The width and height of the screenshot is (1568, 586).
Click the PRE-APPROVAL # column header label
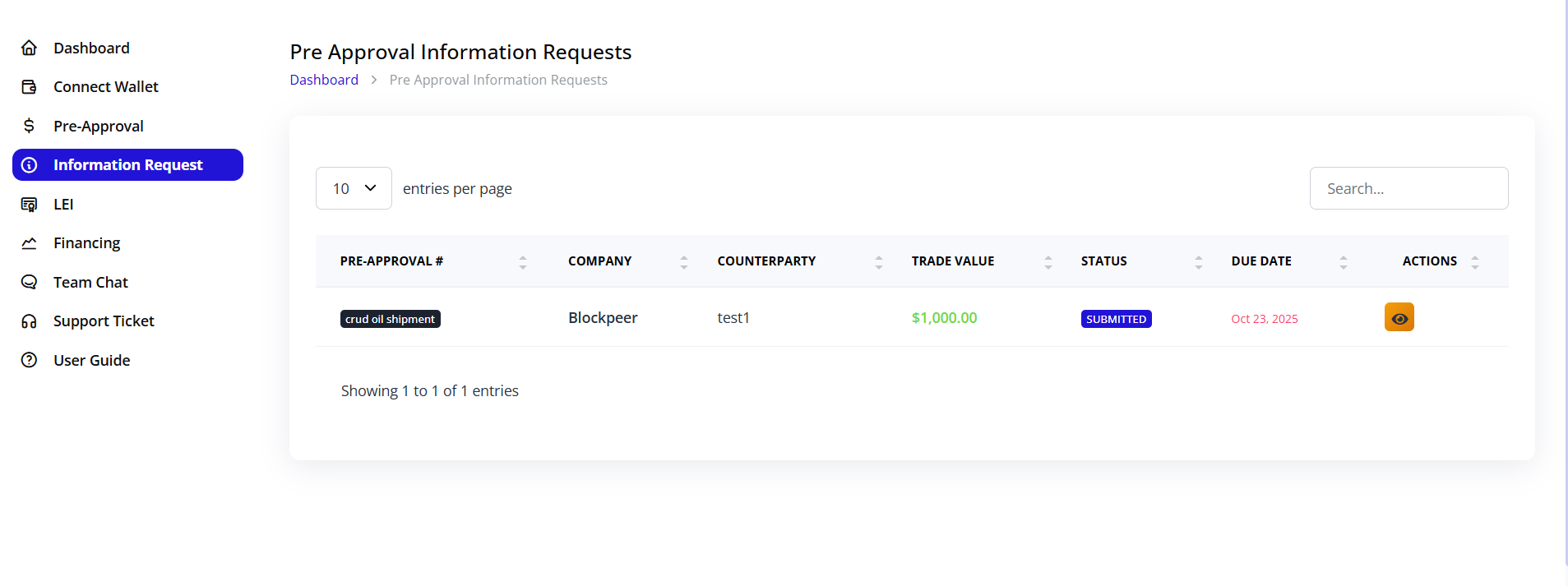click(x=391, y=261)
